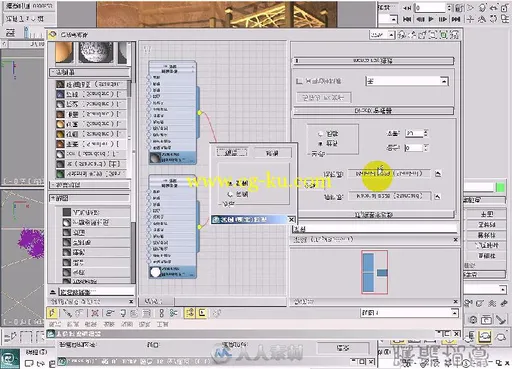
Task: Toggle the first rollout bar in parameter editor
Action: tap(373, 61)
